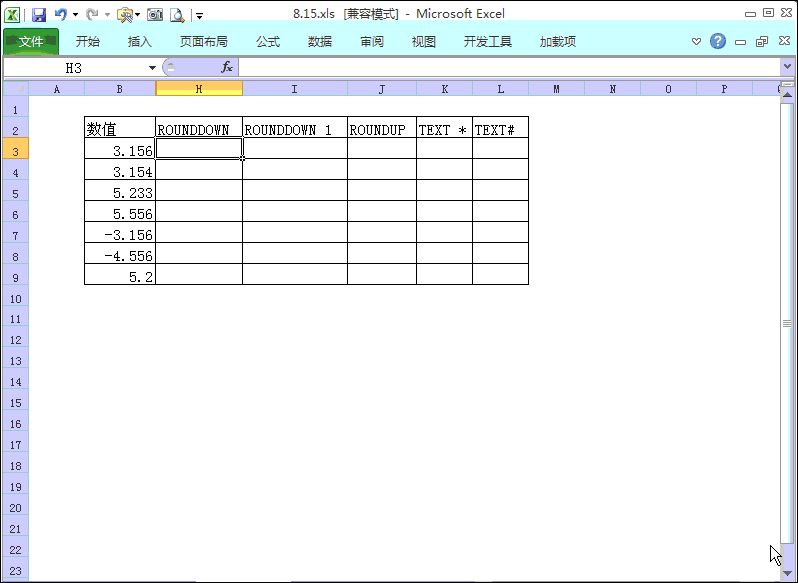
Task: Select column M header
Action: [x=556, y=89]
